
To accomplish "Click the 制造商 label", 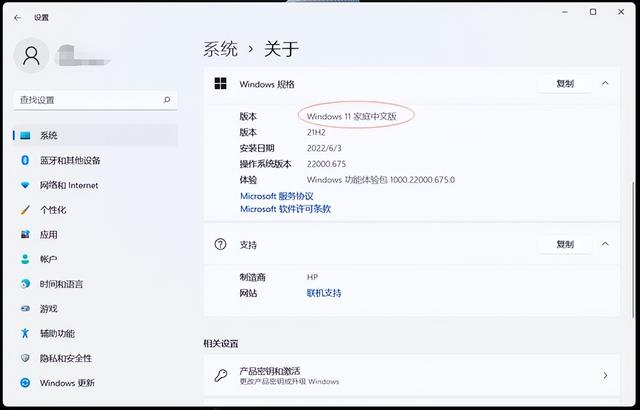I will (253, 277).
